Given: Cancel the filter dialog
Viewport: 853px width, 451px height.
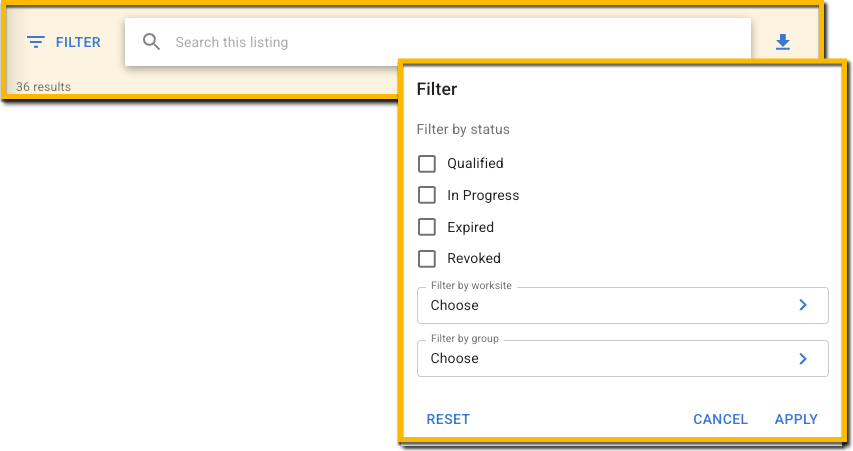Looking at the screenshot, I should tap(720, 419).
